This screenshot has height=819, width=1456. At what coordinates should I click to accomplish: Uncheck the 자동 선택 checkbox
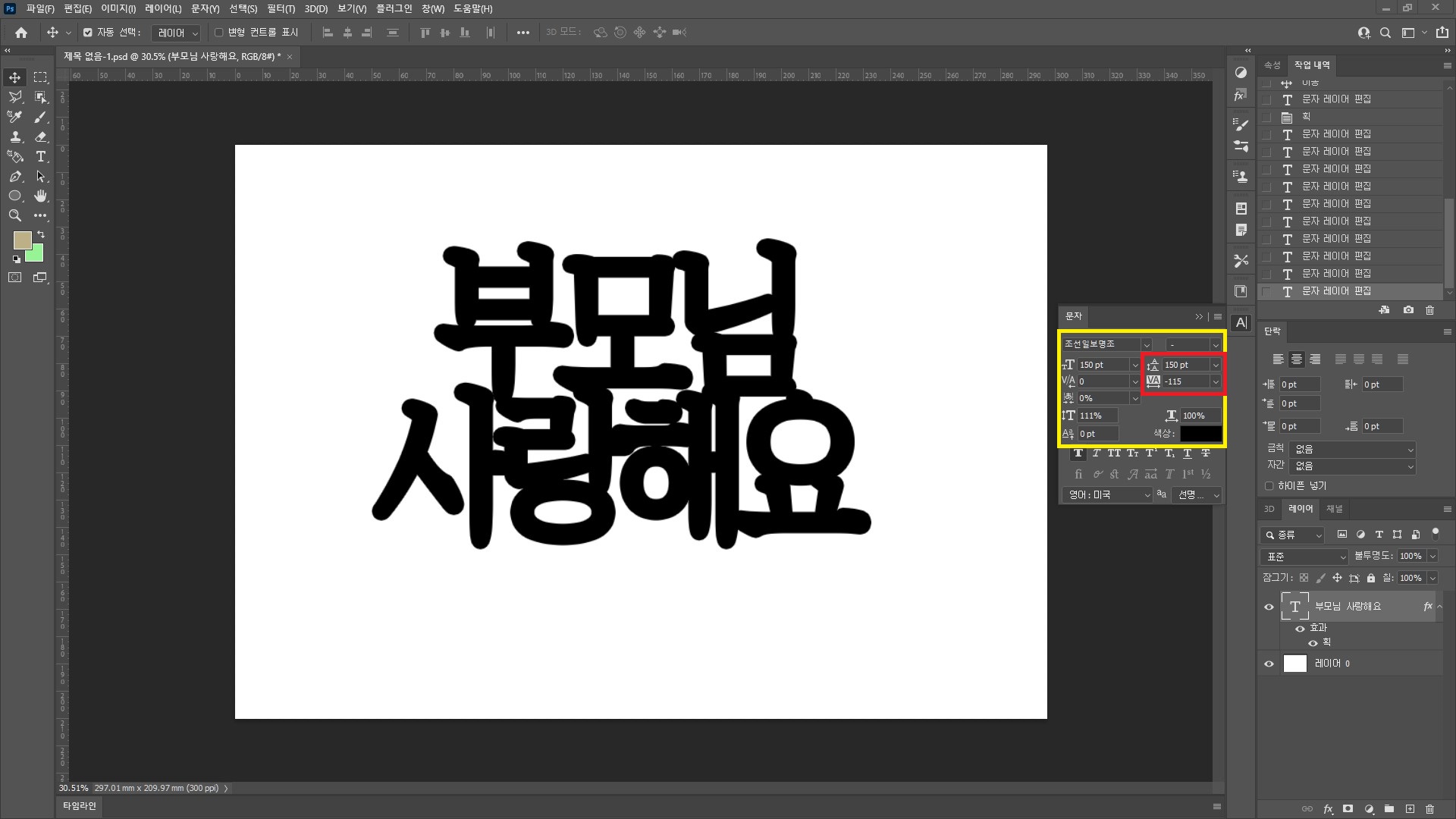pyautogui.click(x=88, y=33)
